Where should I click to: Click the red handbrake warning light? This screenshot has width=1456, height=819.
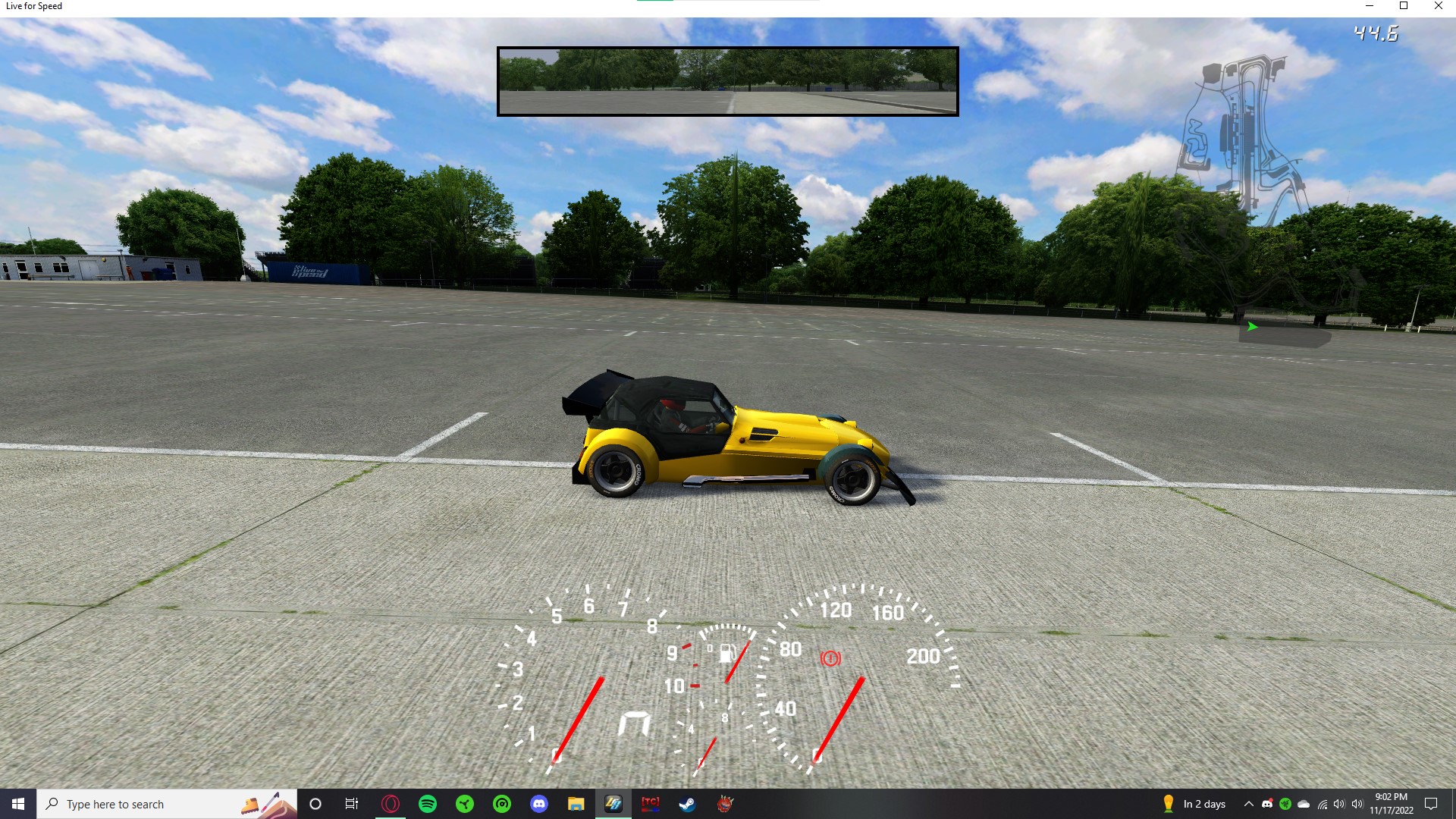[x=830, y=658]
